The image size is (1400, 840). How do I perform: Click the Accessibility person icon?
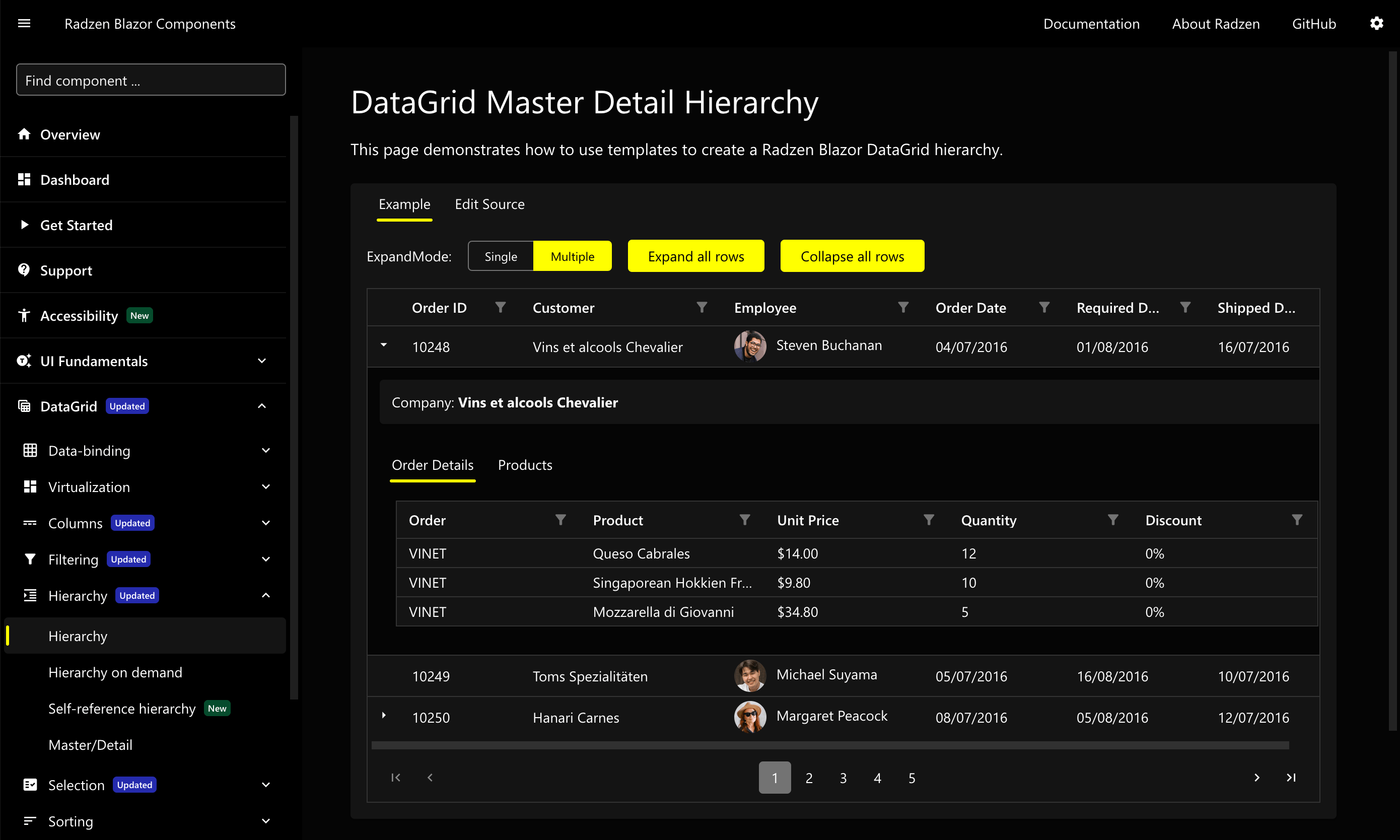(24, 315)
